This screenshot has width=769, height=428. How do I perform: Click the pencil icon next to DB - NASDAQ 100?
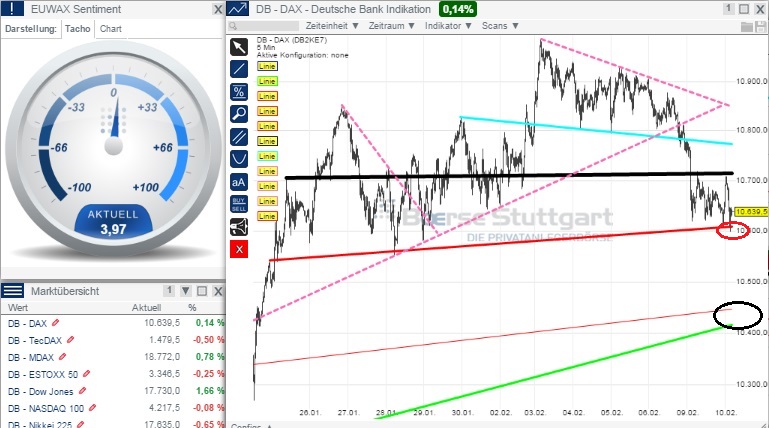coord(93,407)
